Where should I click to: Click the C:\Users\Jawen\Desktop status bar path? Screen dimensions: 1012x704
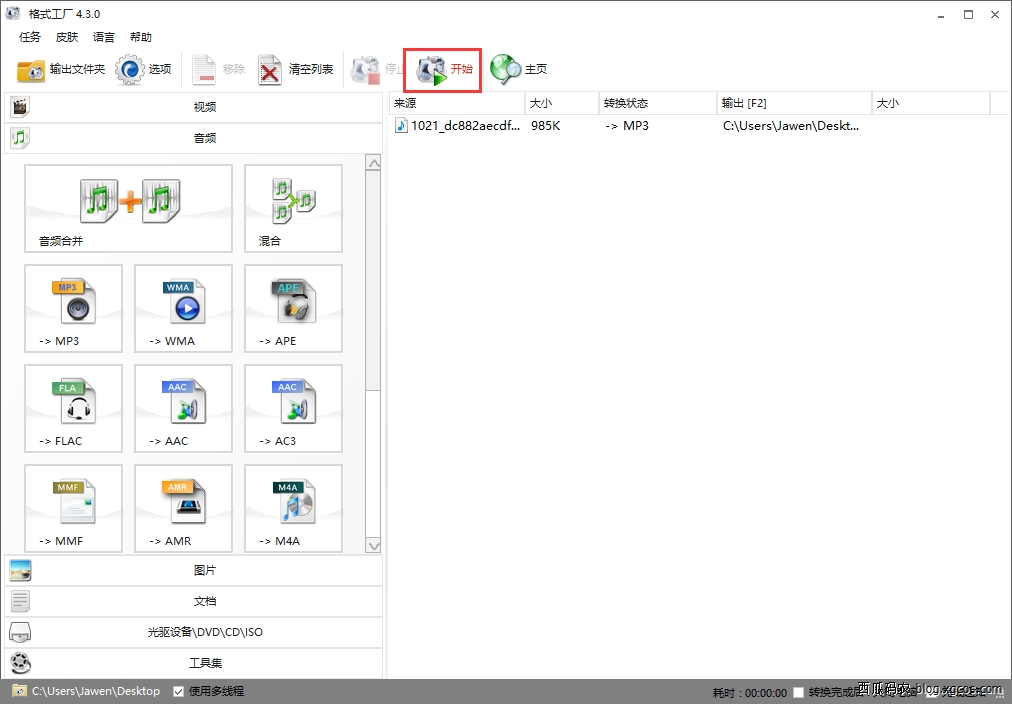[96, 691]
